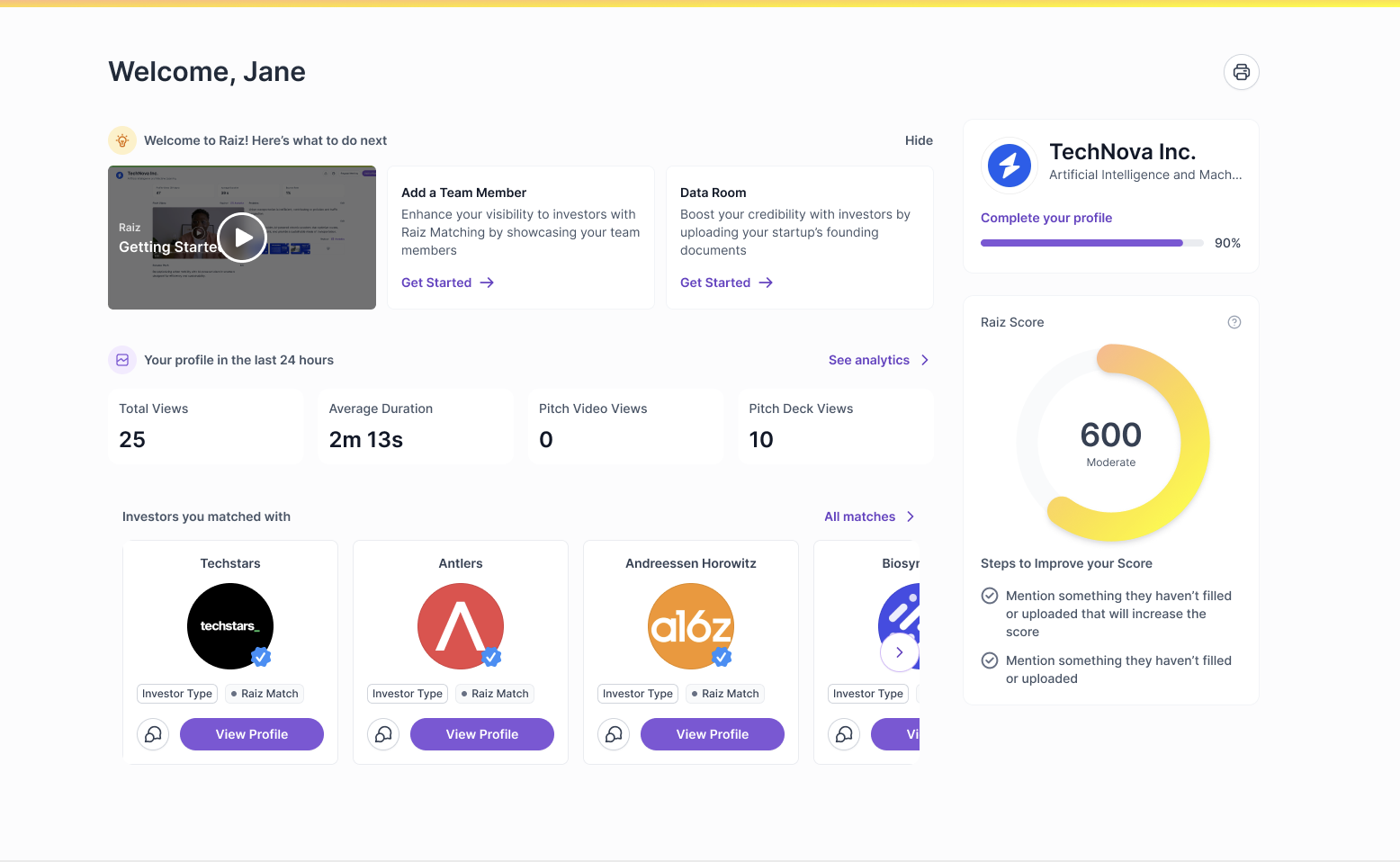Image resolution: width=1400 pixels, height=862 pixels.
Task: Click the Welcome, Jane heading
Action: tap(207, 72)
